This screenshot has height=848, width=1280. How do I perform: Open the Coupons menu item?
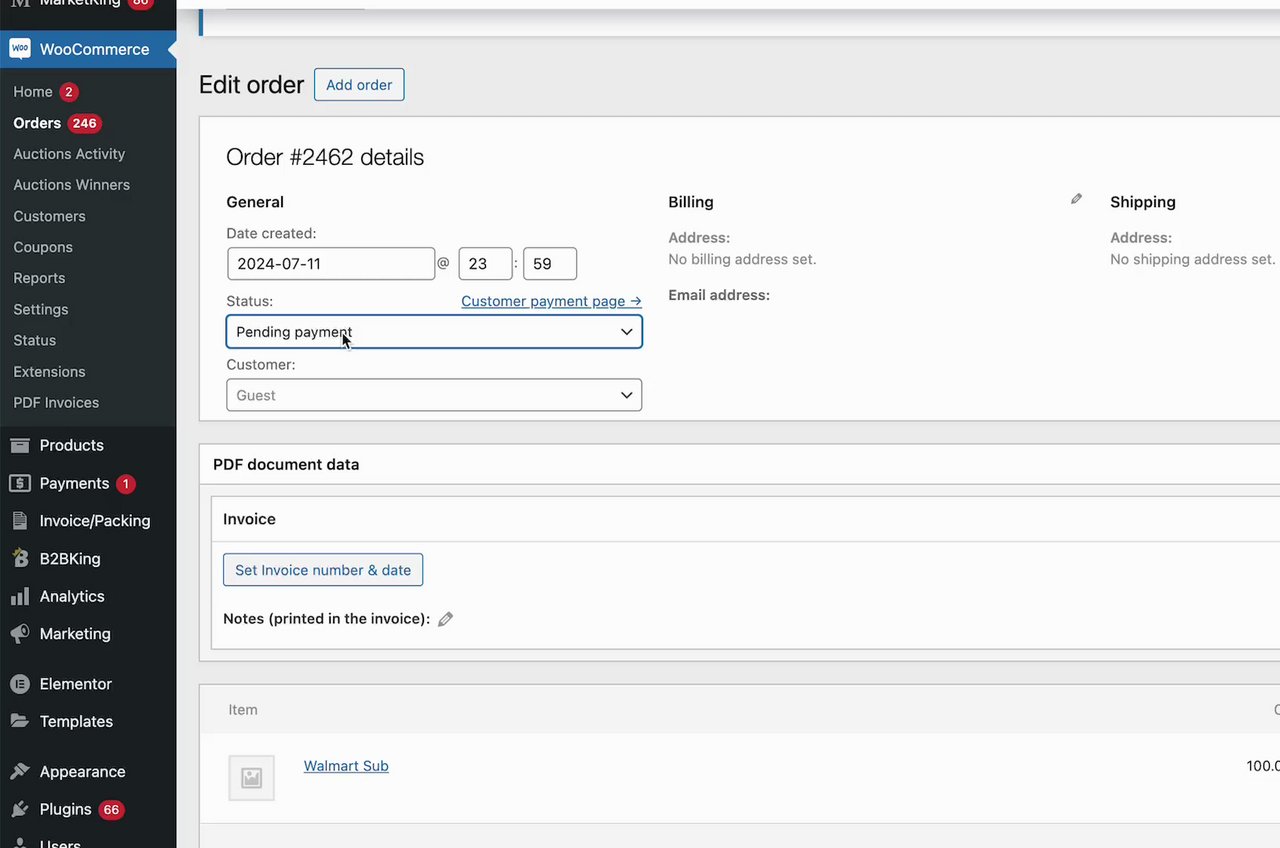coord(43,247)
